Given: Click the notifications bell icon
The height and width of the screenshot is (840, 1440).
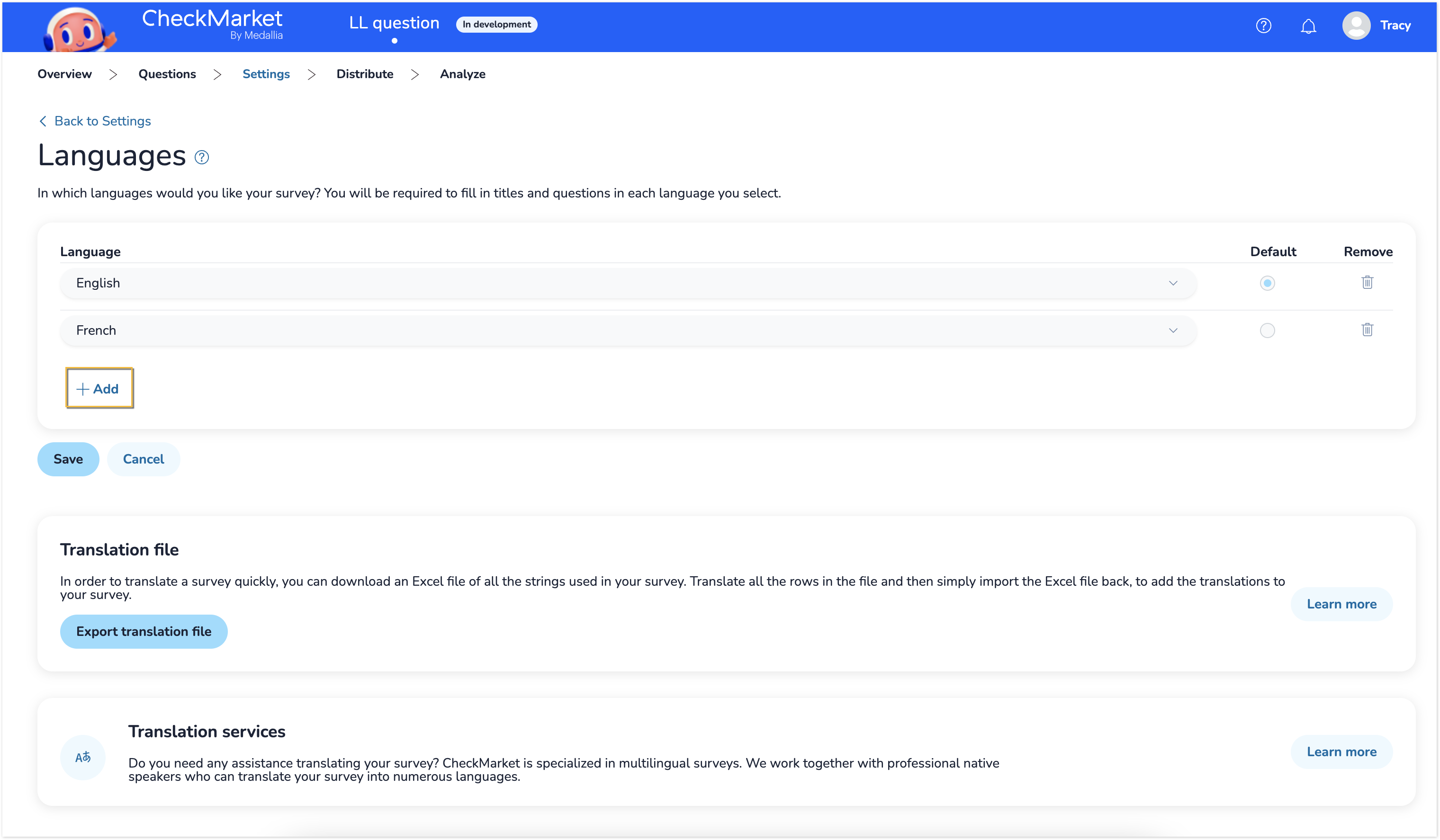Looking at the screenshot, I should click(x=1308, y=26).
